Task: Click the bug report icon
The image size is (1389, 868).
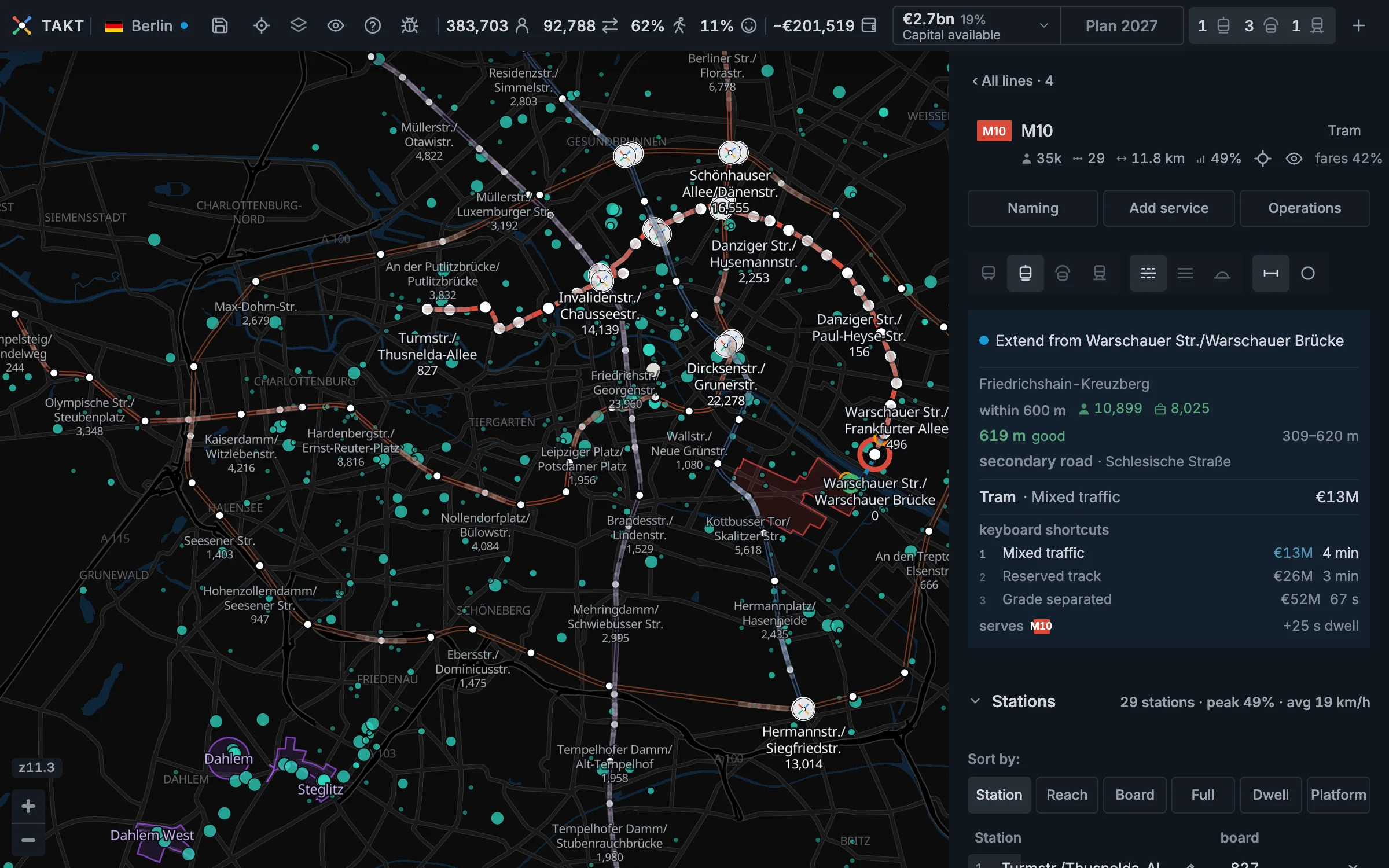Action: (x=410, y=25)
